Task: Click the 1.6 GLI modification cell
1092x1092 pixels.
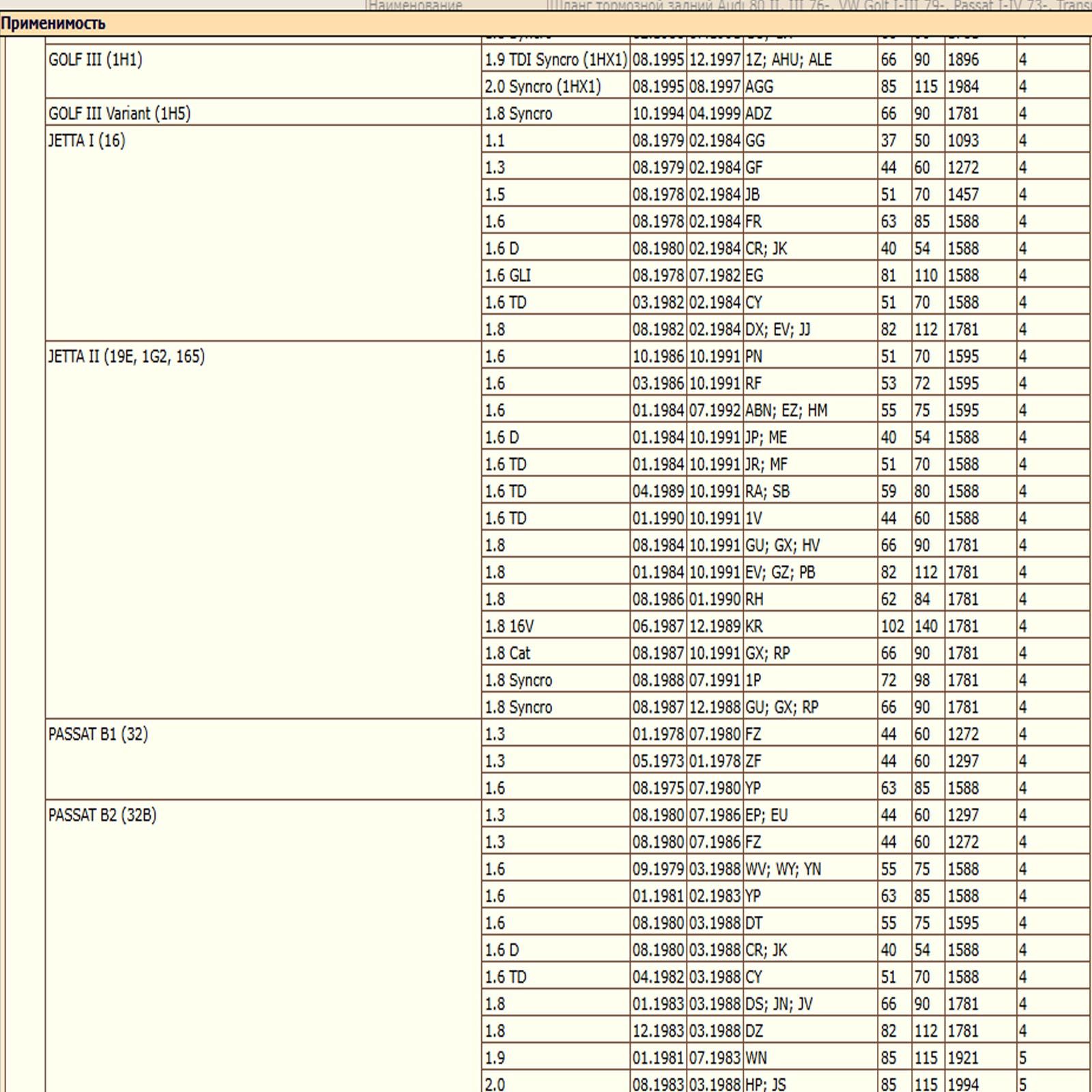Action: tap(556, 275)
